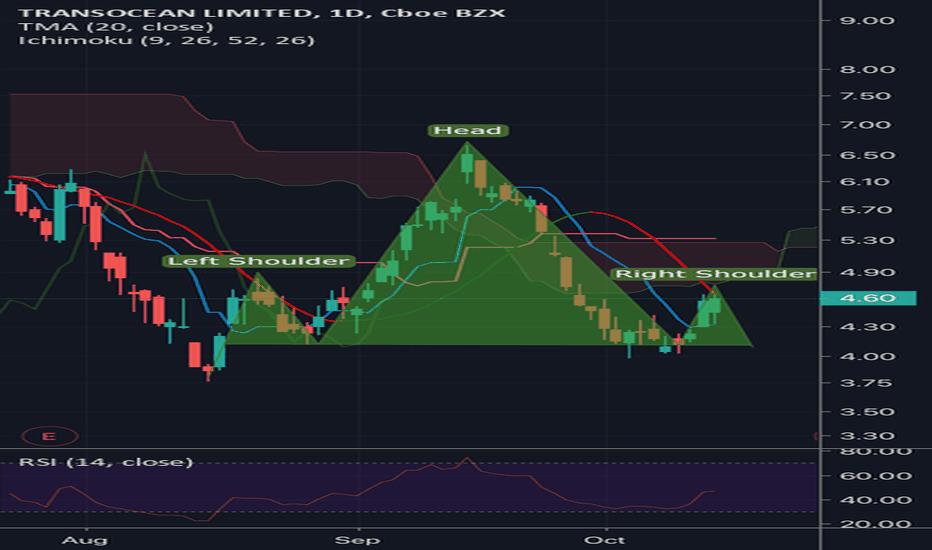Click the Oct label on time axis
Screen dimensions: 932x550
coord(604,540)
